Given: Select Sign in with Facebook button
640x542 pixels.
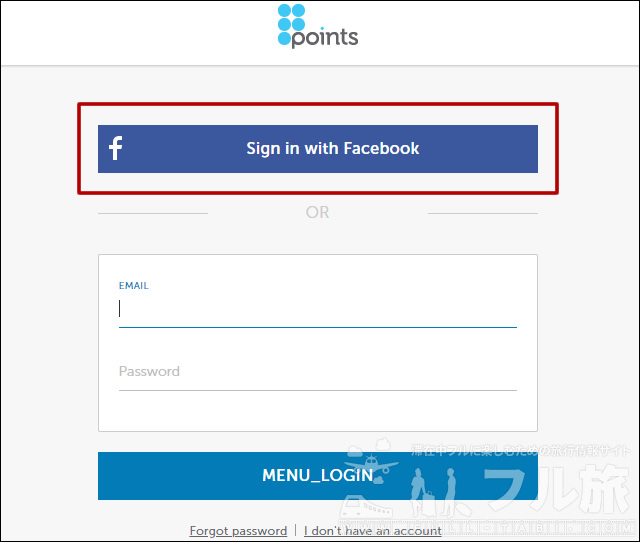Looking at the screenshot, I should pos(318,149).
